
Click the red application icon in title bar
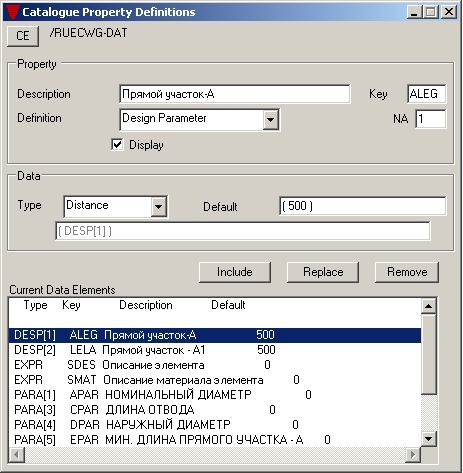coord(13,12)
